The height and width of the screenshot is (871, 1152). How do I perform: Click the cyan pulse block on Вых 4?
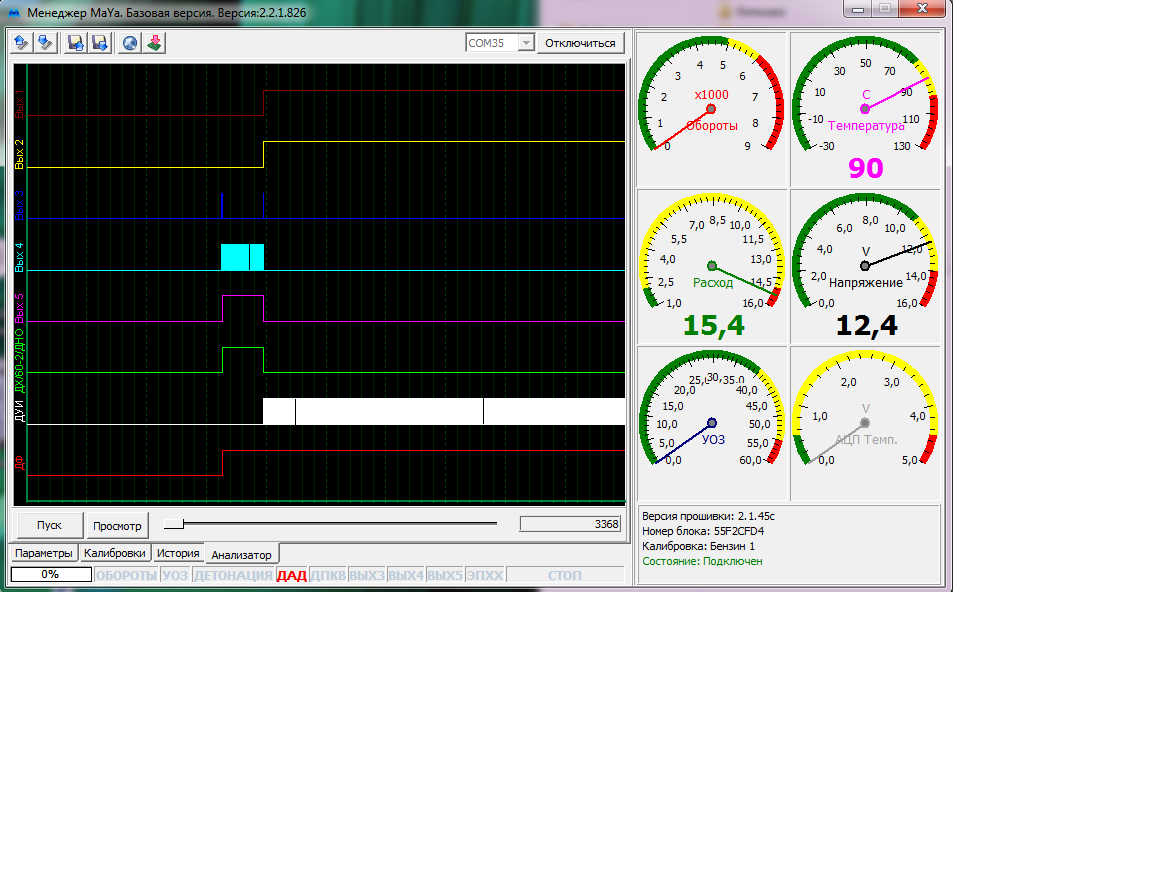point(242,257)
